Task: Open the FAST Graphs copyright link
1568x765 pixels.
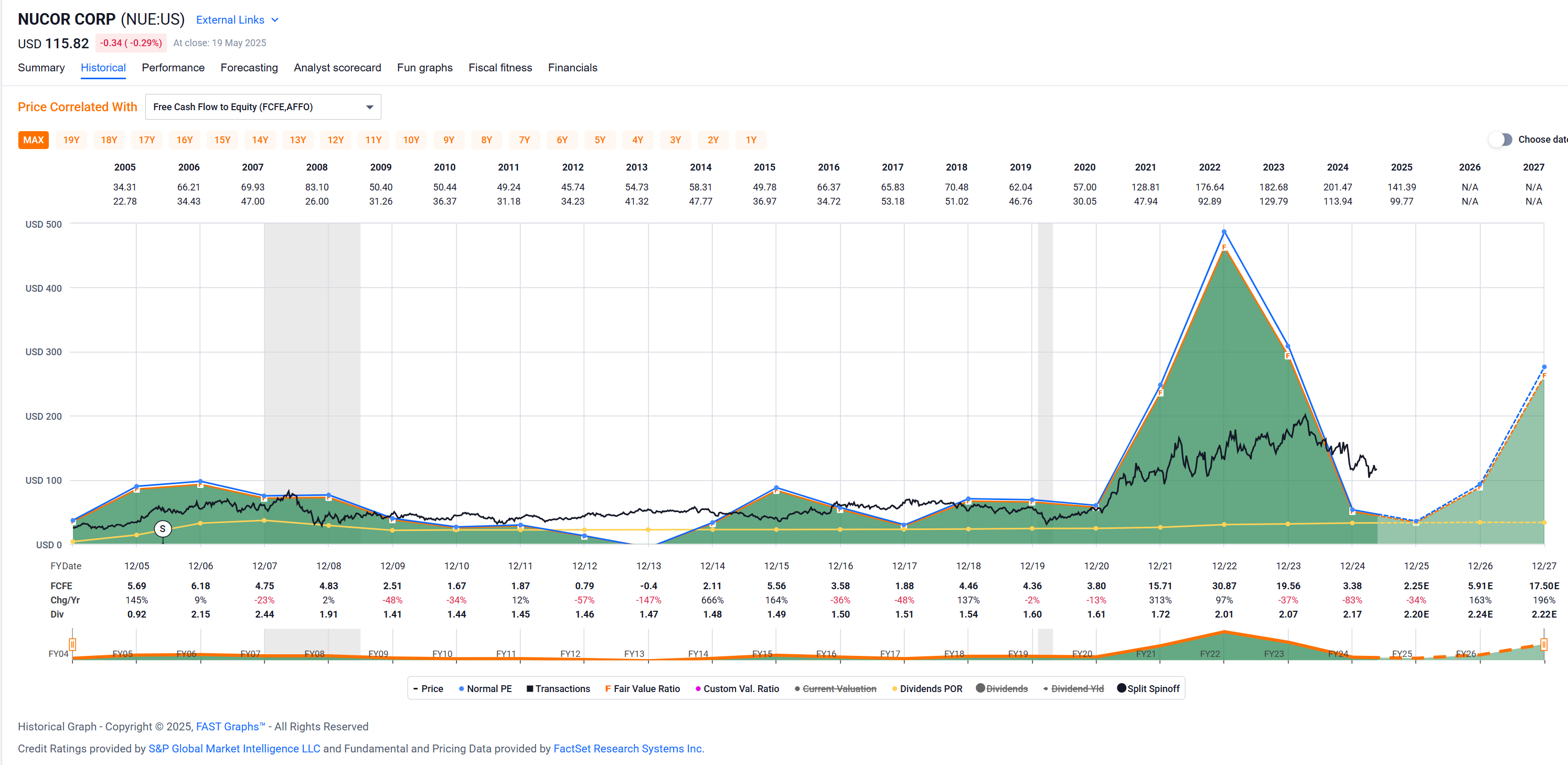Action: pos(231,726)
